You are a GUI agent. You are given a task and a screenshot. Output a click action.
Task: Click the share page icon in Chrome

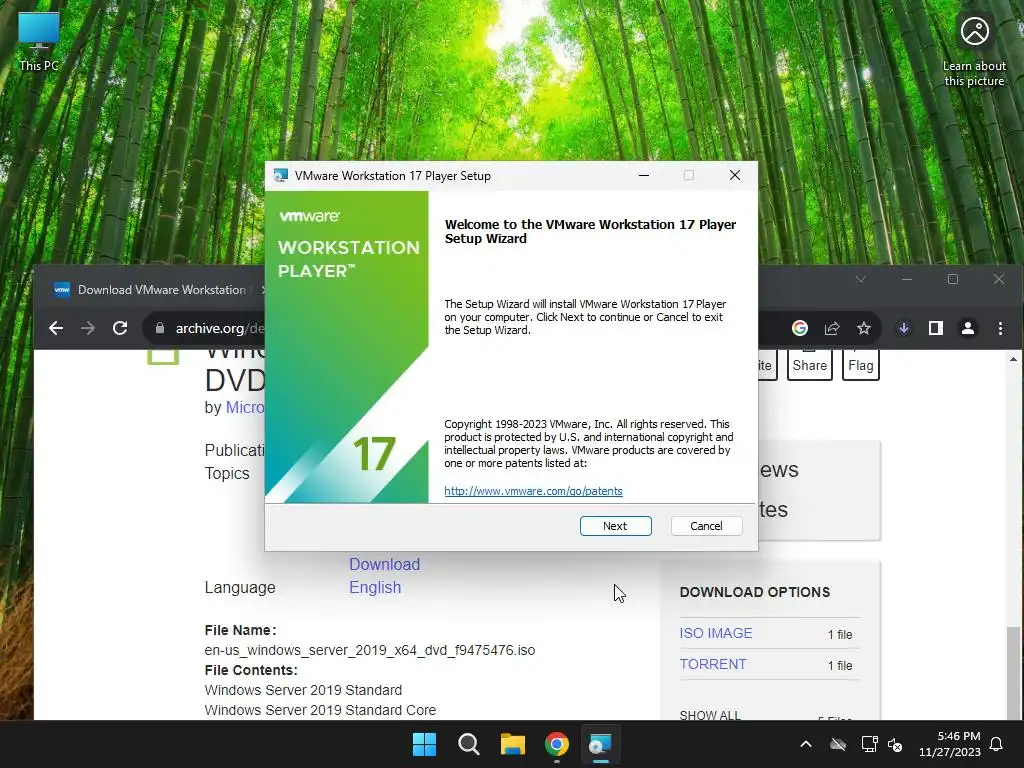point(831,328)
